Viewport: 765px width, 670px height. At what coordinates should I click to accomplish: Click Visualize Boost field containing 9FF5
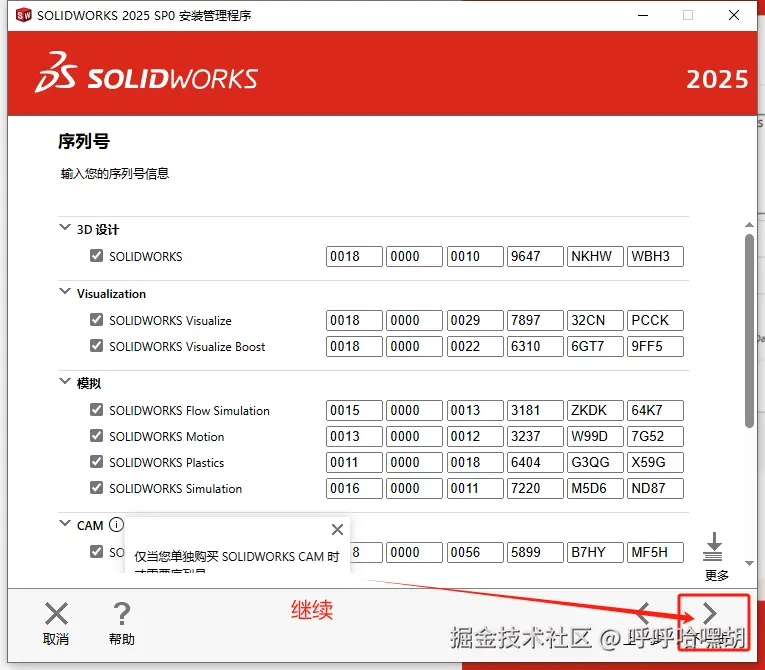[655, 346]
